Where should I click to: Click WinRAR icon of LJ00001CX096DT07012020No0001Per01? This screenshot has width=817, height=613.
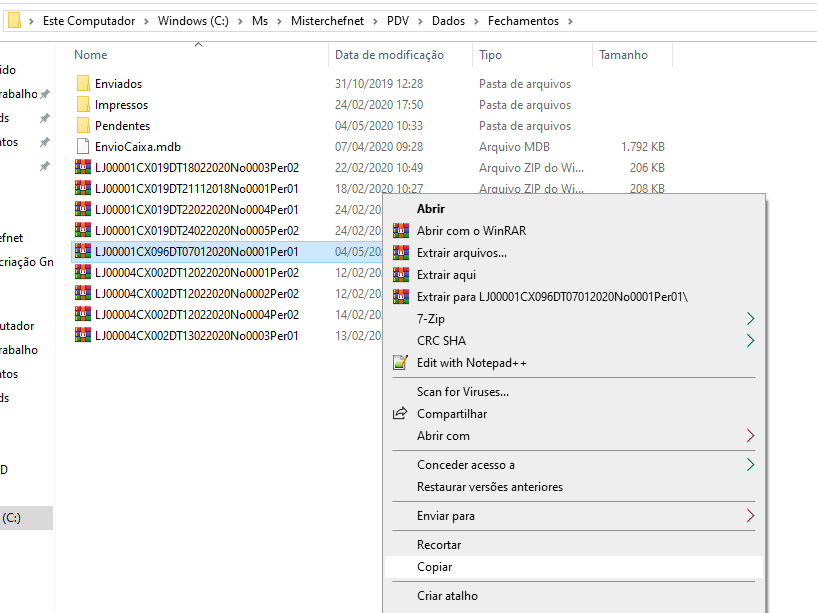coord(83,251)
